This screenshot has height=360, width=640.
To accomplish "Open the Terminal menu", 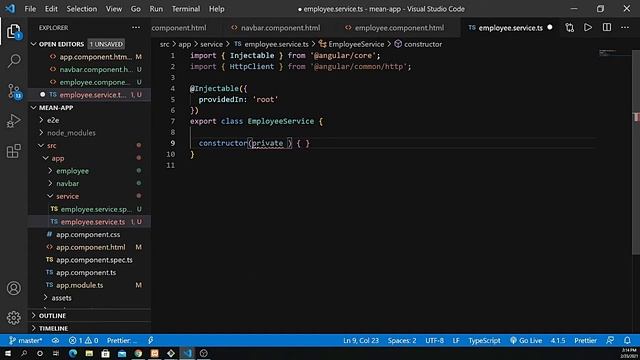I will point(186,9).
